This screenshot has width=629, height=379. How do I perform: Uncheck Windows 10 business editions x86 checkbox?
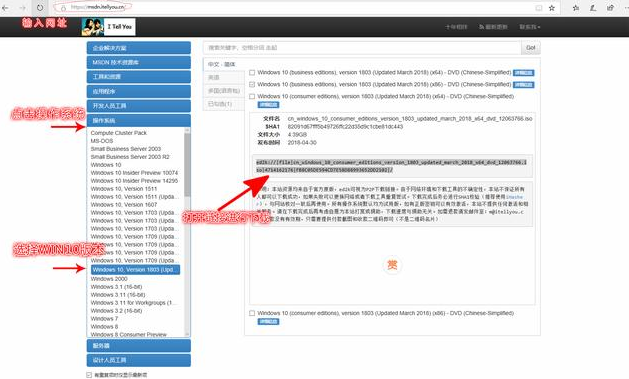point(252,85)
